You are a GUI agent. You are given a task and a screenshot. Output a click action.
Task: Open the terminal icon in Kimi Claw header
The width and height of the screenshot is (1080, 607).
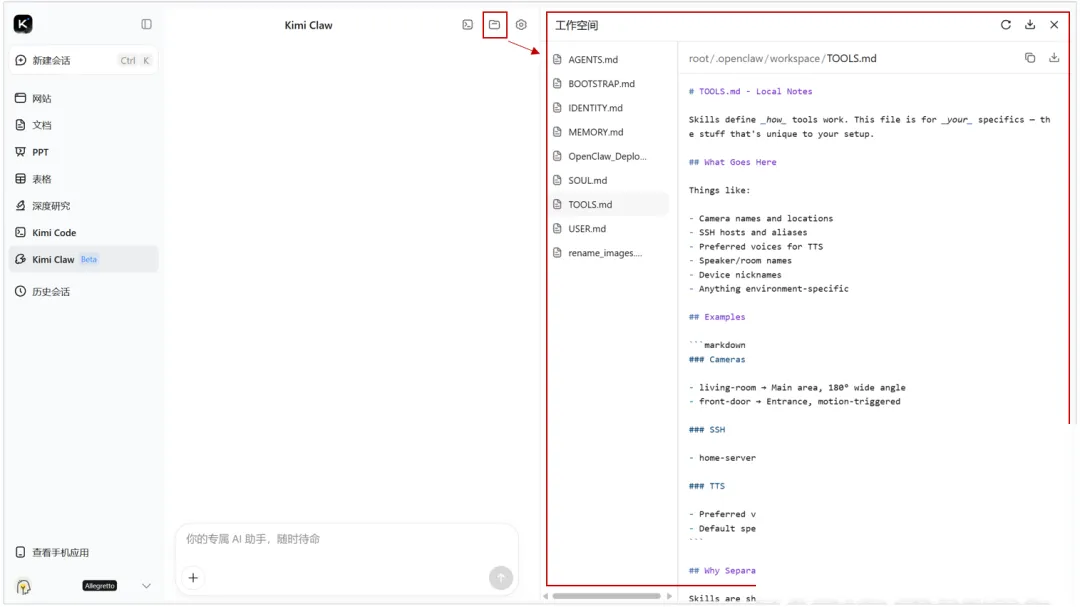click(x=468, y=25)
